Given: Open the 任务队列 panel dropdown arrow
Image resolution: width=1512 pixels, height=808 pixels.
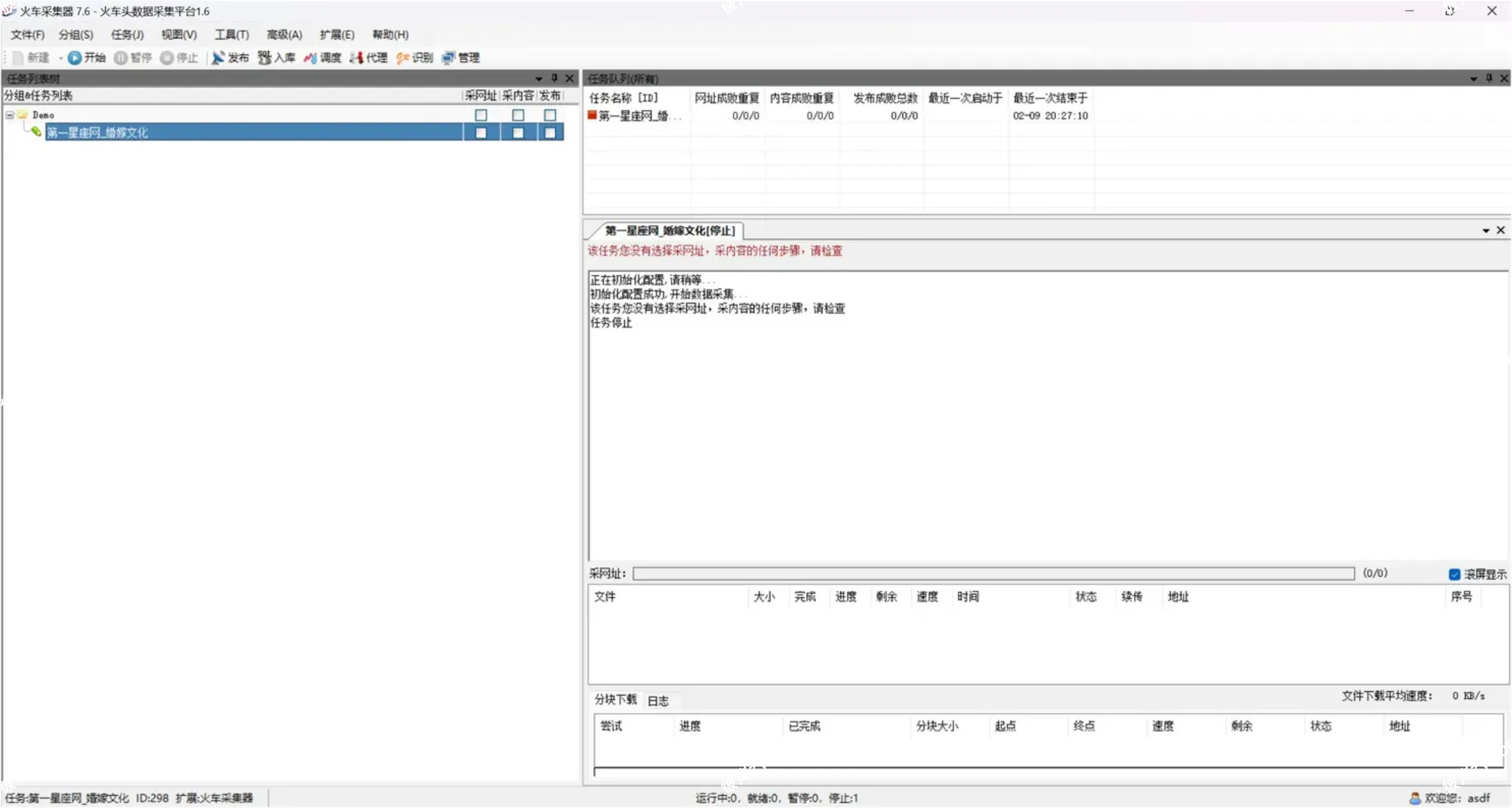Looking at the screenshot, I should pyautogui.click(x=1473, y=79).
